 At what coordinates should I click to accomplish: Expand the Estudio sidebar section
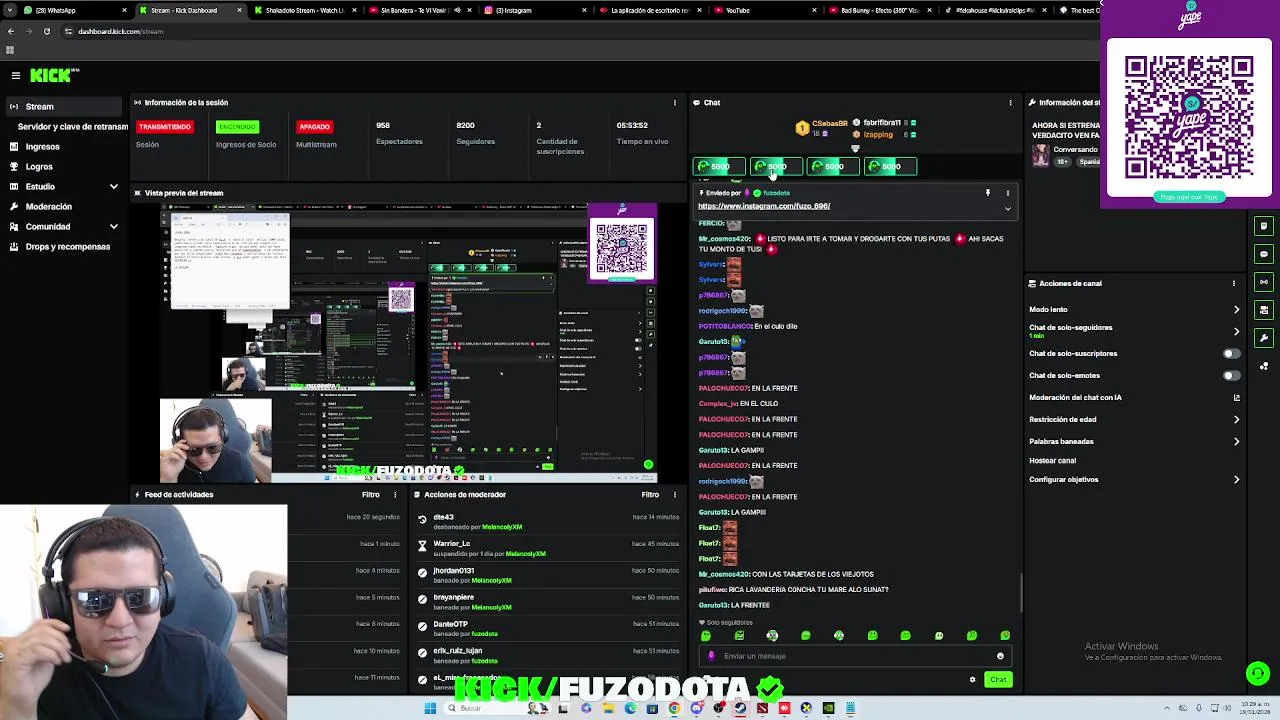pyautogui.click(x=113, y=186)
